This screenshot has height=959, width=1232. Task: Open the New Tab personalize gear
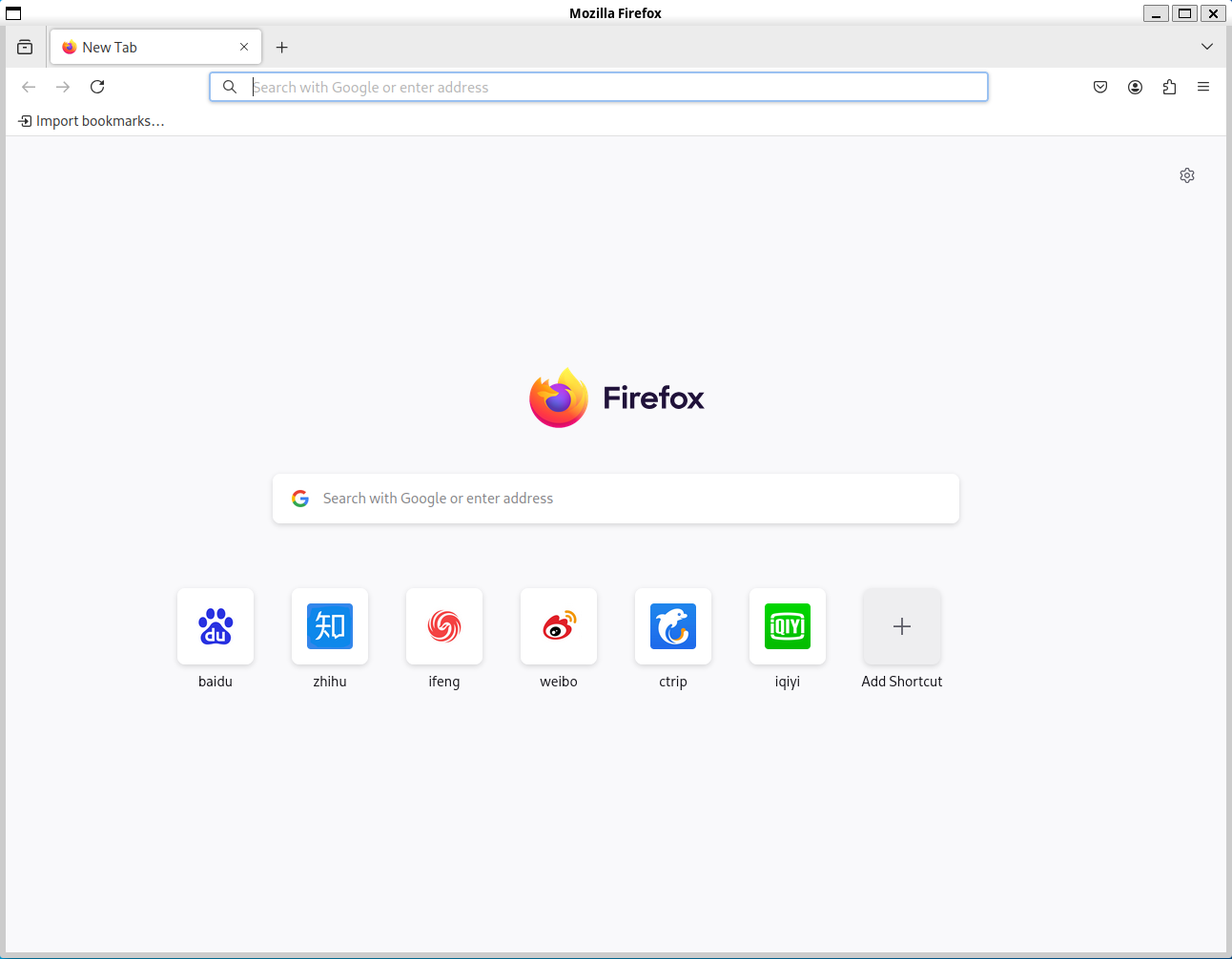(1187, 175)
